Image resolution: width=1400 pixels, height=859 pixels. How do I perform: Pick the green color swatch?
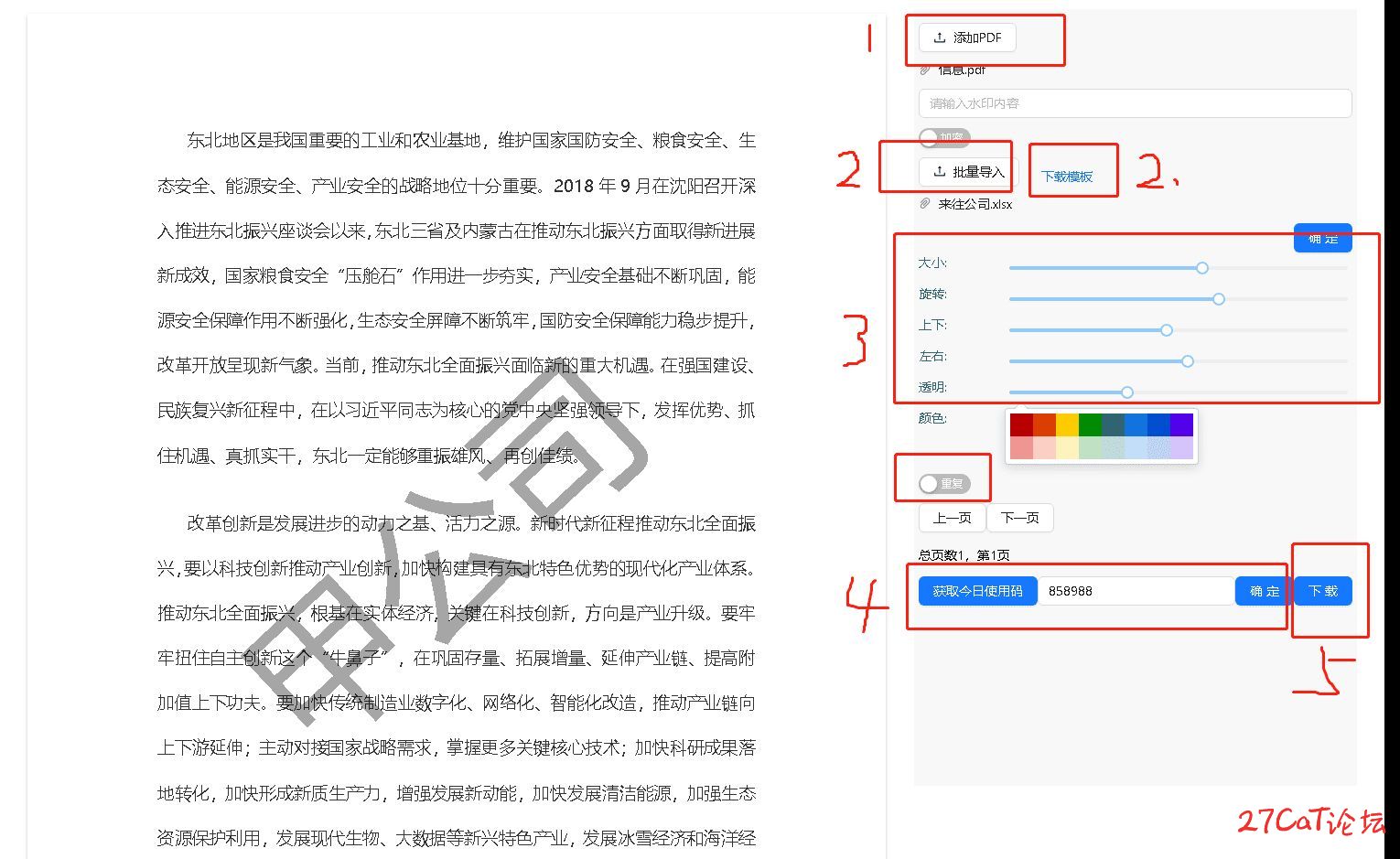[x=1090, y=424]
